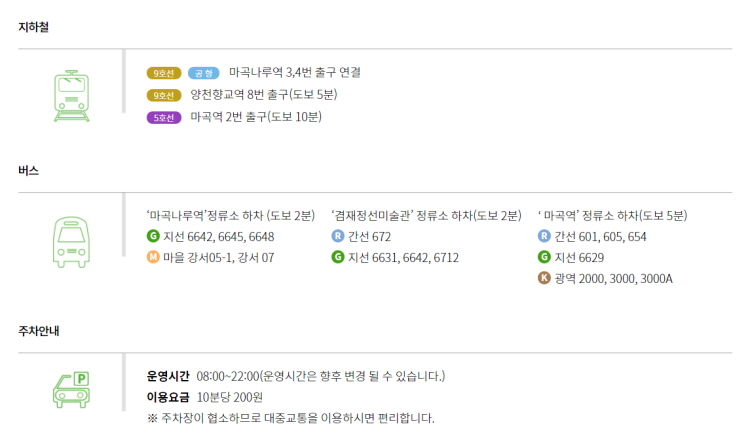Image resolution: width=750 pixels, height=437 pixels.
Task: Click the R icon beside 간선 601, 605, 654
Action: (544, 237)
